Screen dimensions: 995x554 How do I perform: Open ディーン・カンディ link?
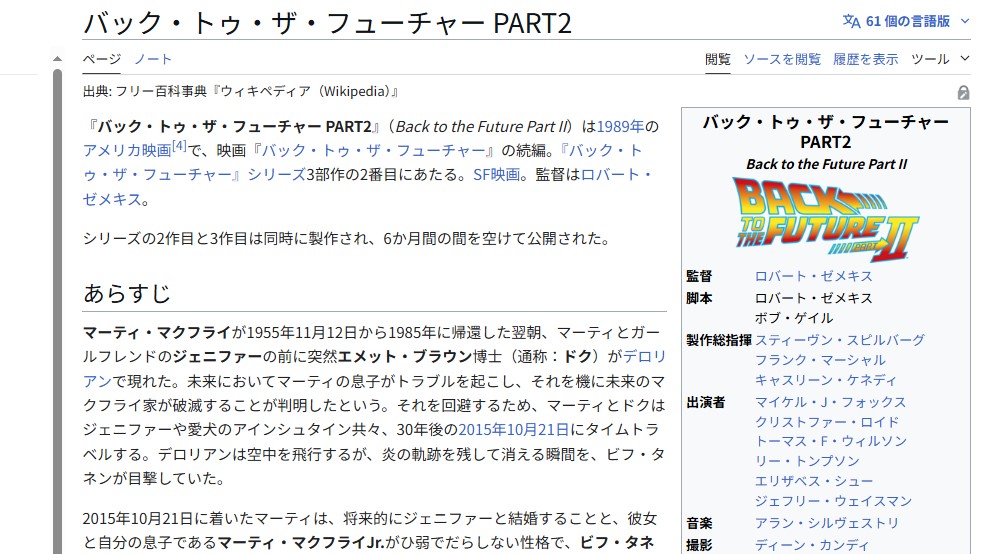click(812, 544)
